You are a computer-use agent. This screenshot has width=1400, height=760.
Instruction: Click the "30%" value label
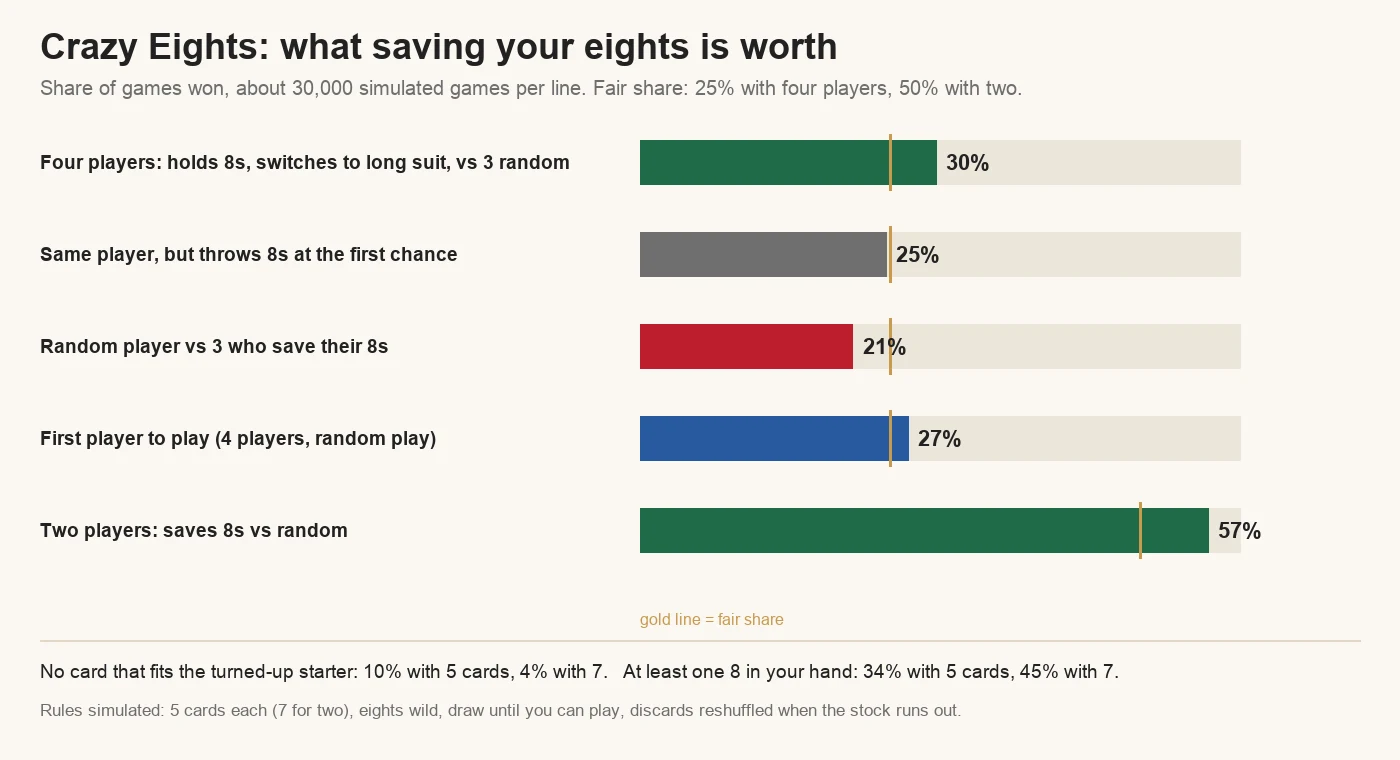click(967, 163)
